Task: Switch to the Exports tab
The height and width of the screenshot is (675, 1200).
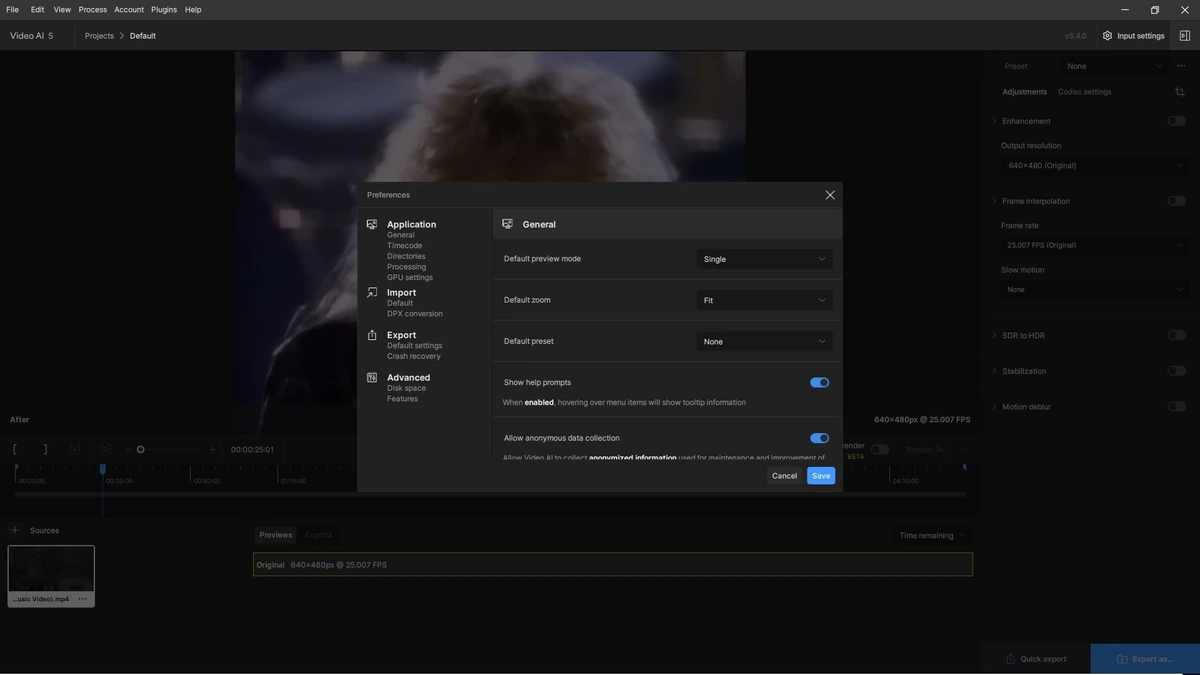Action: point(319,535)
